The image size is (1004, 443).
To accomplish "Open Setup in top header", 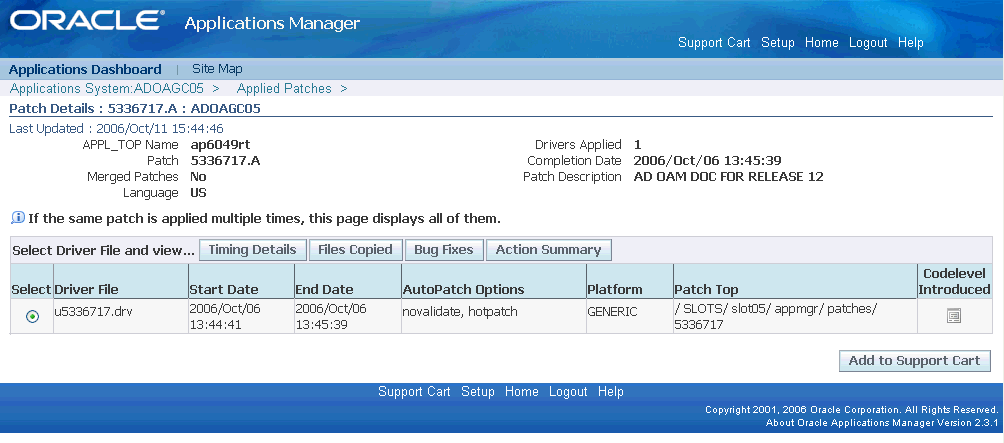I will click(x=778, y=43).
